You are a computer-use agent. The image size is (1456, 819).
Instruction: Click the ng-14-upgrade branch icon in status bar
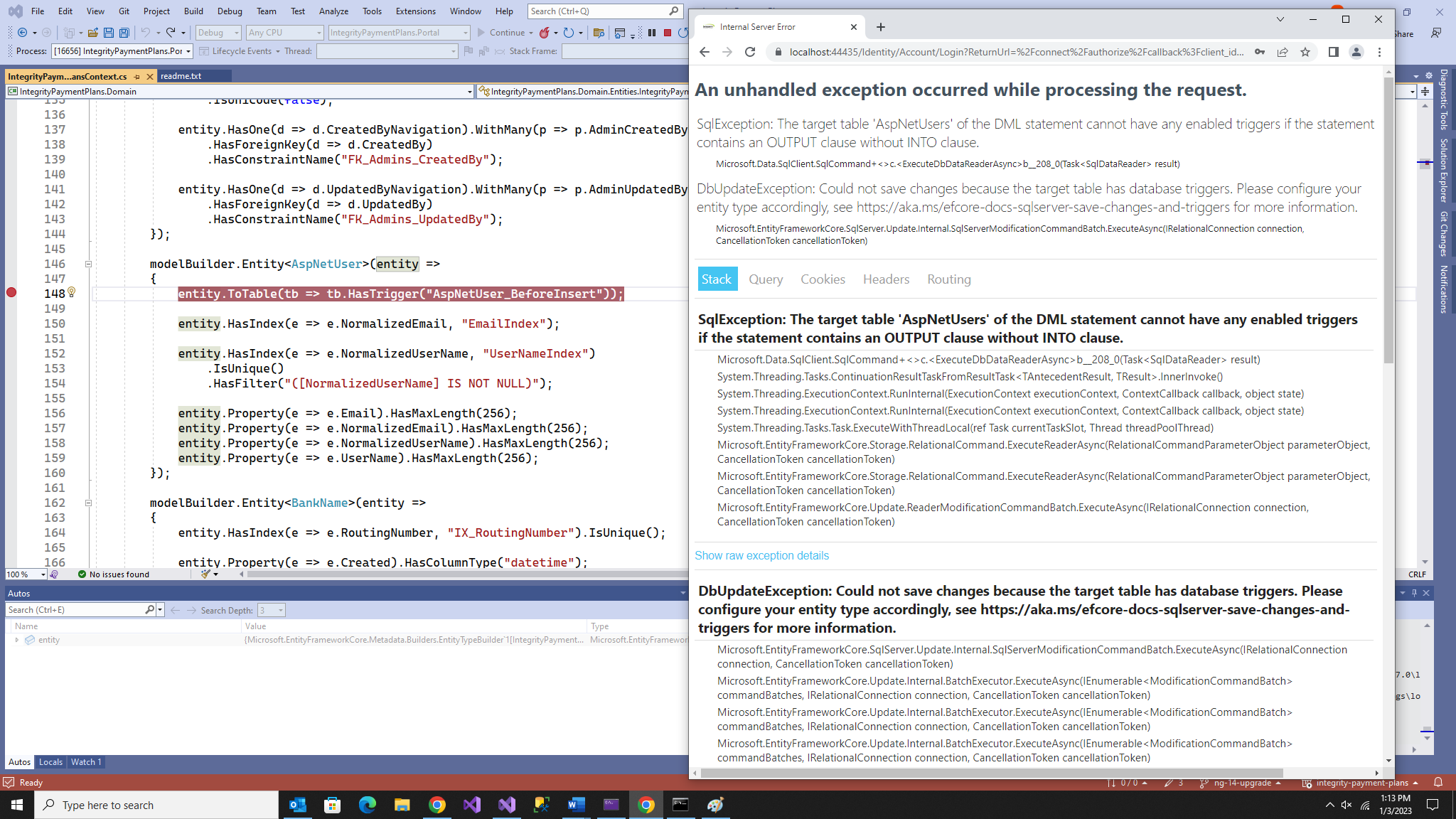point(1203,783)
